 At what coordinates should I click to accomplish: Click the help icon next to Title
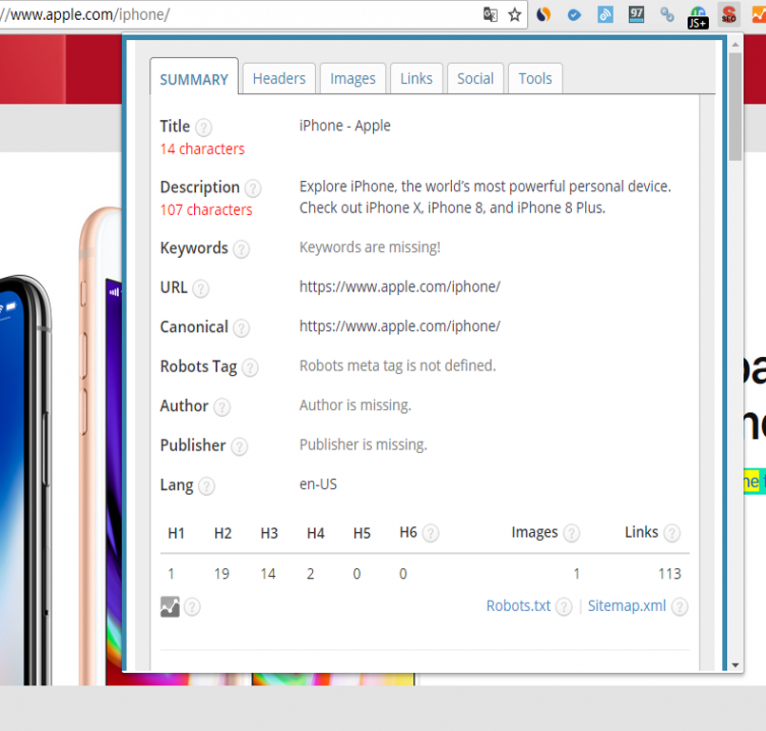point(204,127)
